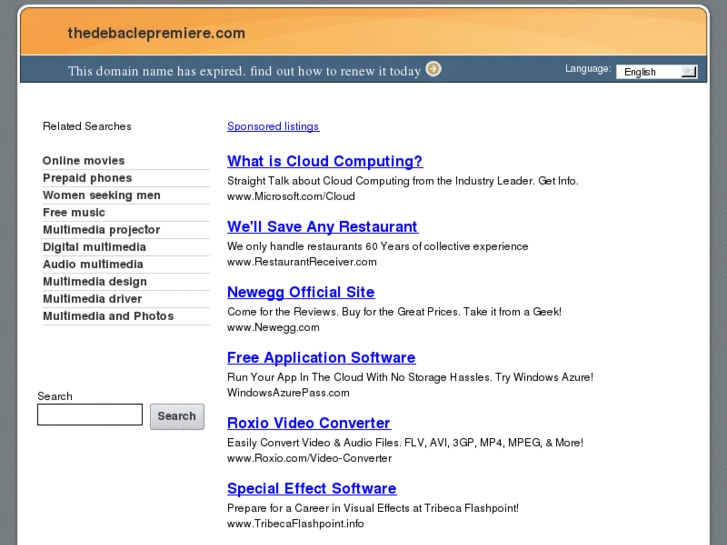Click the www.RestaurantReceiver.com URL text
727x545 pixels.
pos(302,262)
